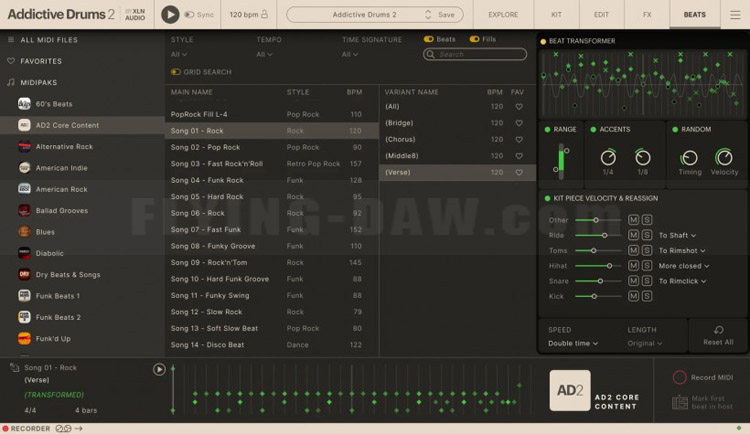Viewport: 750px width, 434px height.
Task: Toggle the Grid Search switch
Action: click(x=176, y=72)
